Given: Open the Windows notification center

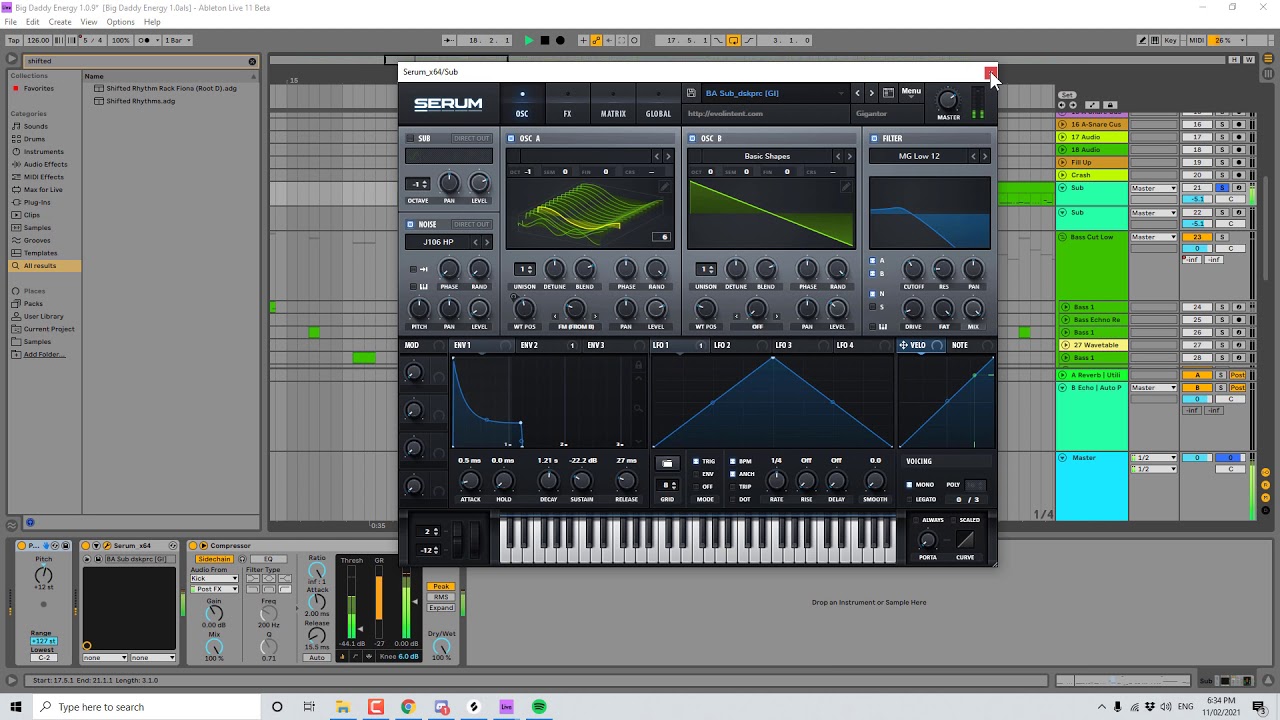Looking at the screenshot, I should (1259, 707).
